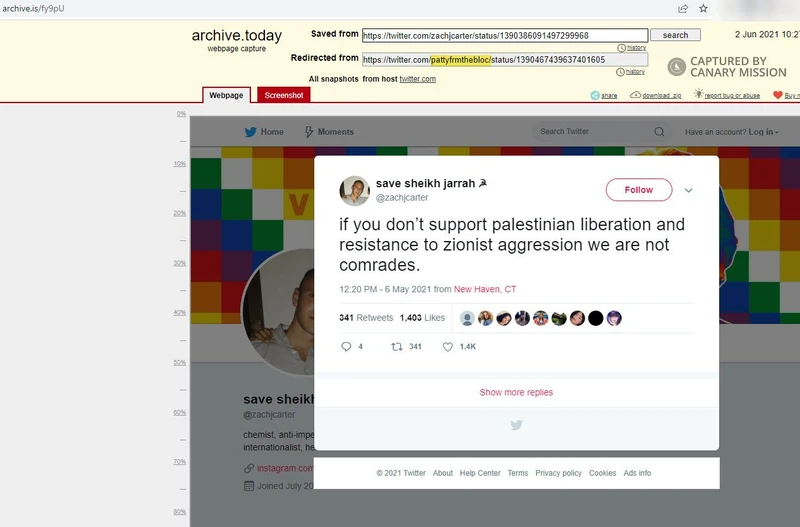Open the Cookies footer link

[x=602, y=473]
